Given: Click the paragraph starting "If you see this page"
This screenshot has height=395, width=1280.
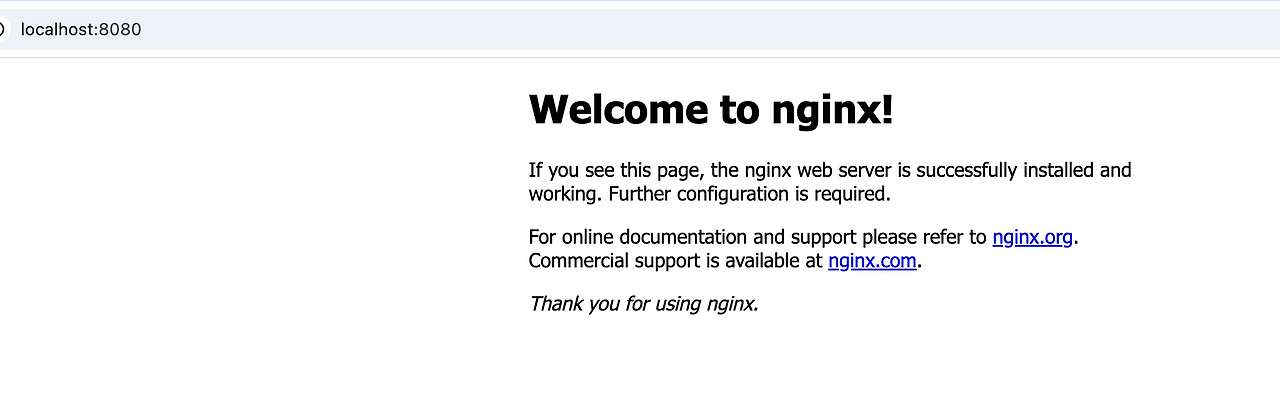Looking at the screenshot, I should 830,182.
